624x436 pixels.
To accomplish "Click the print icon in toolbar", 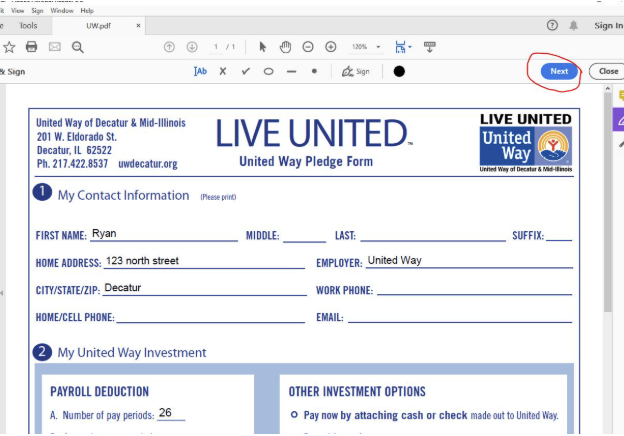I will point(31,47).
